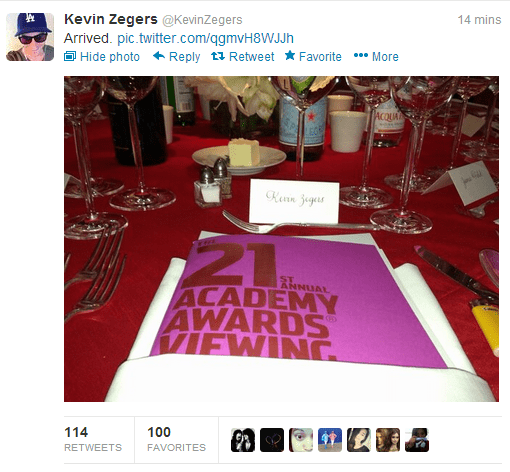Image resolution: width=510 pixels, height=472 pixels.
Task: Click the Hide photo icon
Action: coord(70,56)
